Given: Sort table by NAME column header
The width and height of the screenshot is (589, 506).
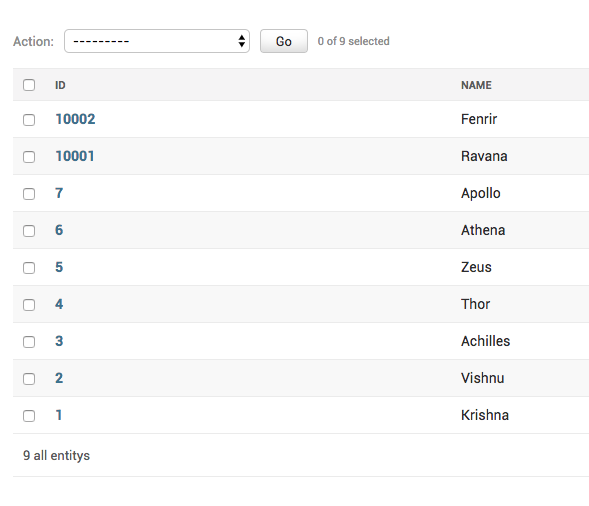Looking at the screenshot, I should click(x=476, y=85).
